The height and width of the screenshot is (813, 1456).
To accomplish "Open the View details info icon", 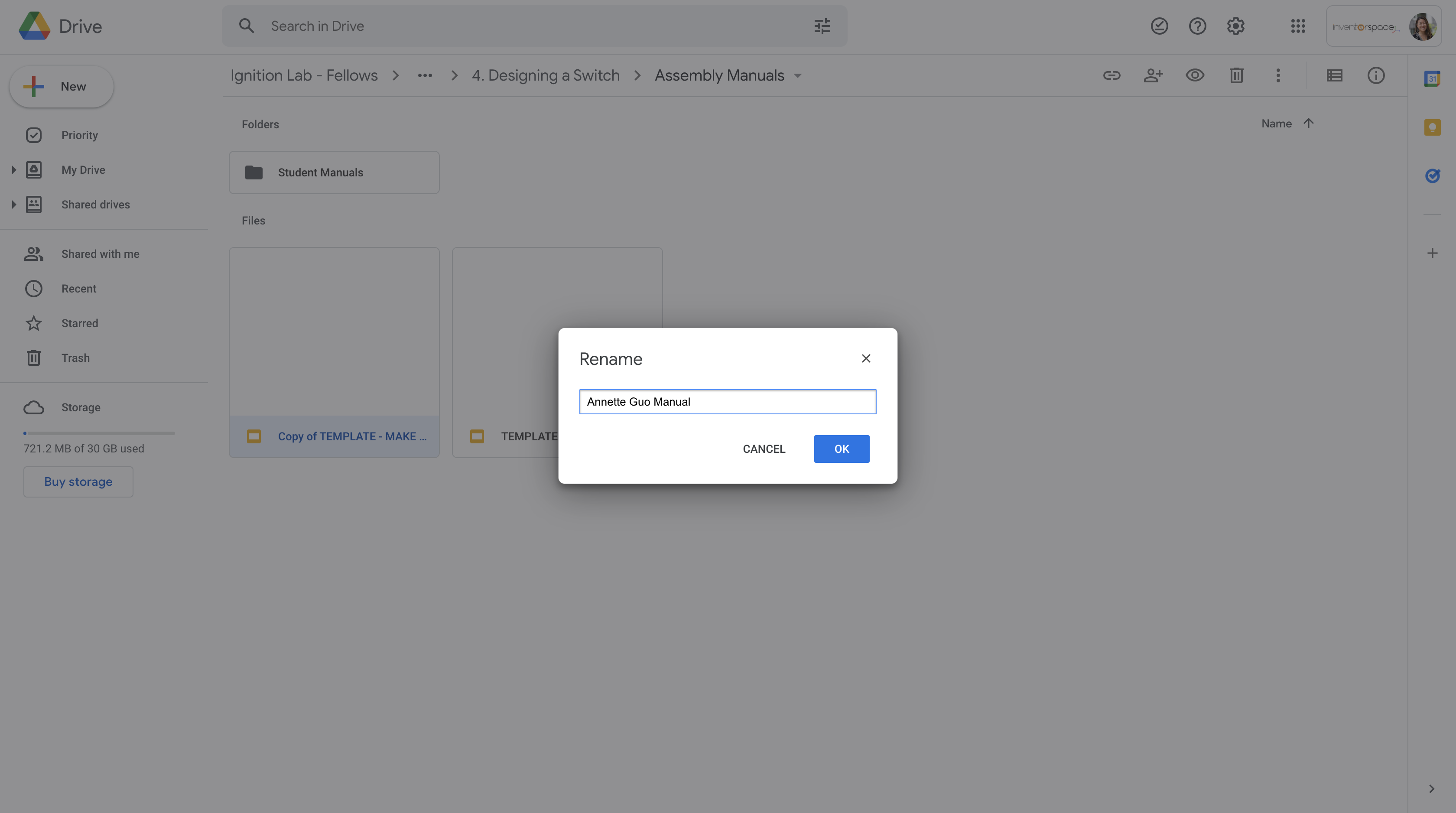I will [x=1376, y=75].
